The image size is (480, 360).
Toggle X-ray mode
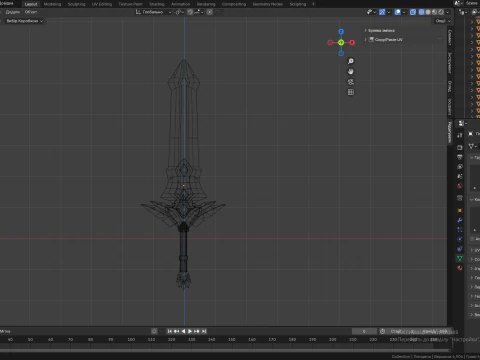tap(413, 12)
